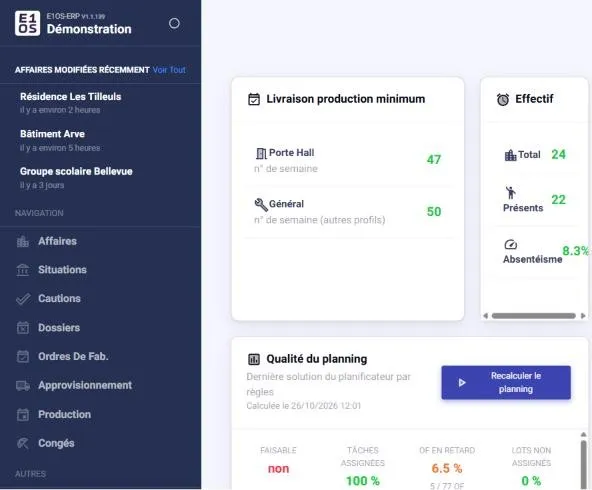Click the Présents value 22
The width and height of the screenshot is (592, 490).
click(x=558, y=200)
